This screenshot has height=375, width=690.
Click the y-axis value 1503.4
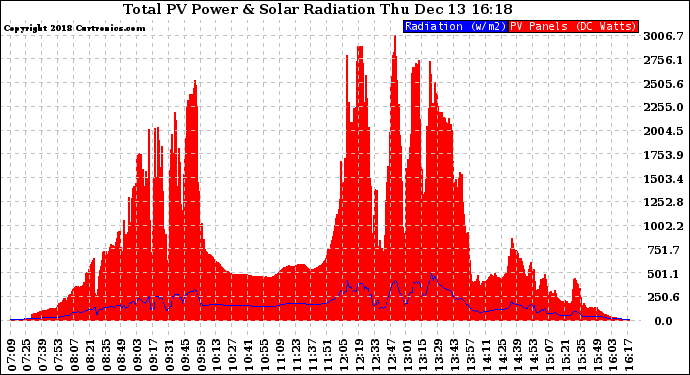point(663,179)
